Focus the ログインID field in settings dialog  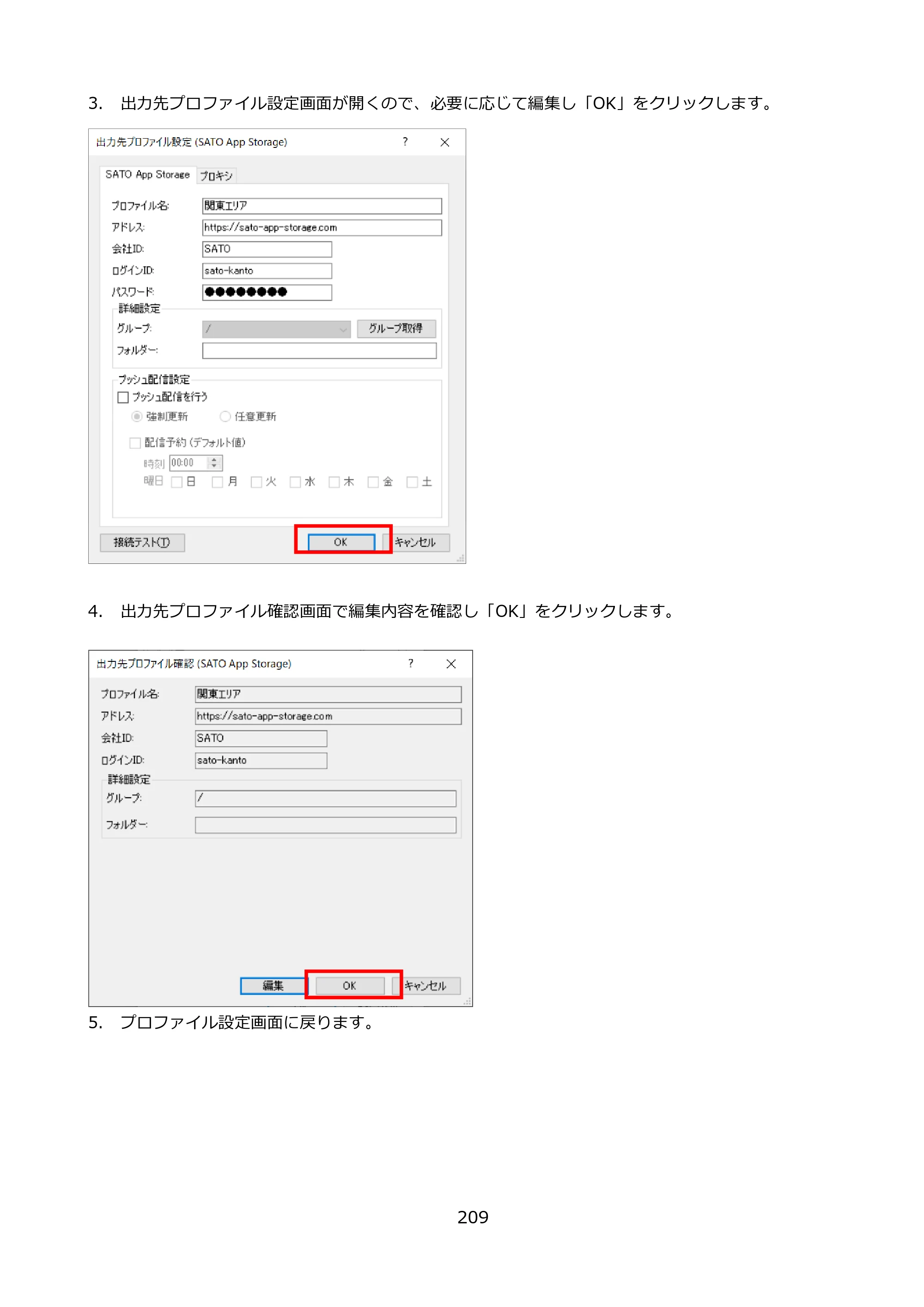267,271
